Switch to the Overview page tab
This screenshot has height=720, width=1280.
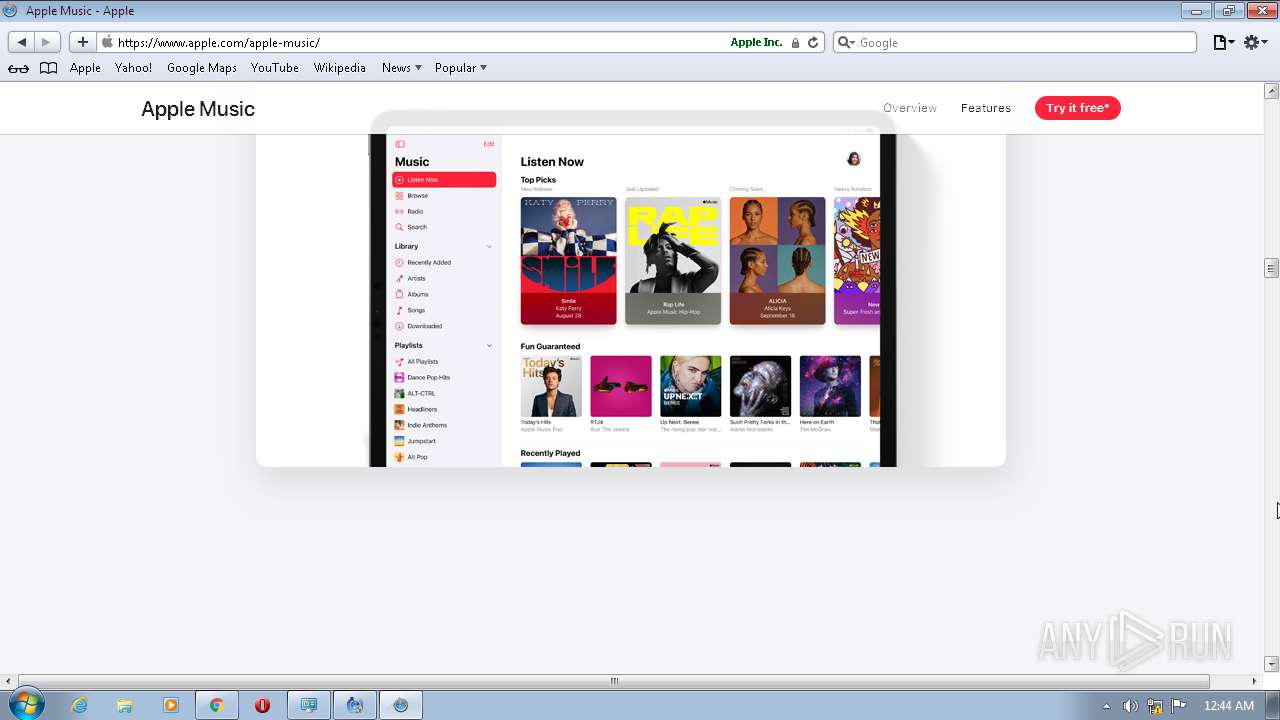tap(910, 108)
